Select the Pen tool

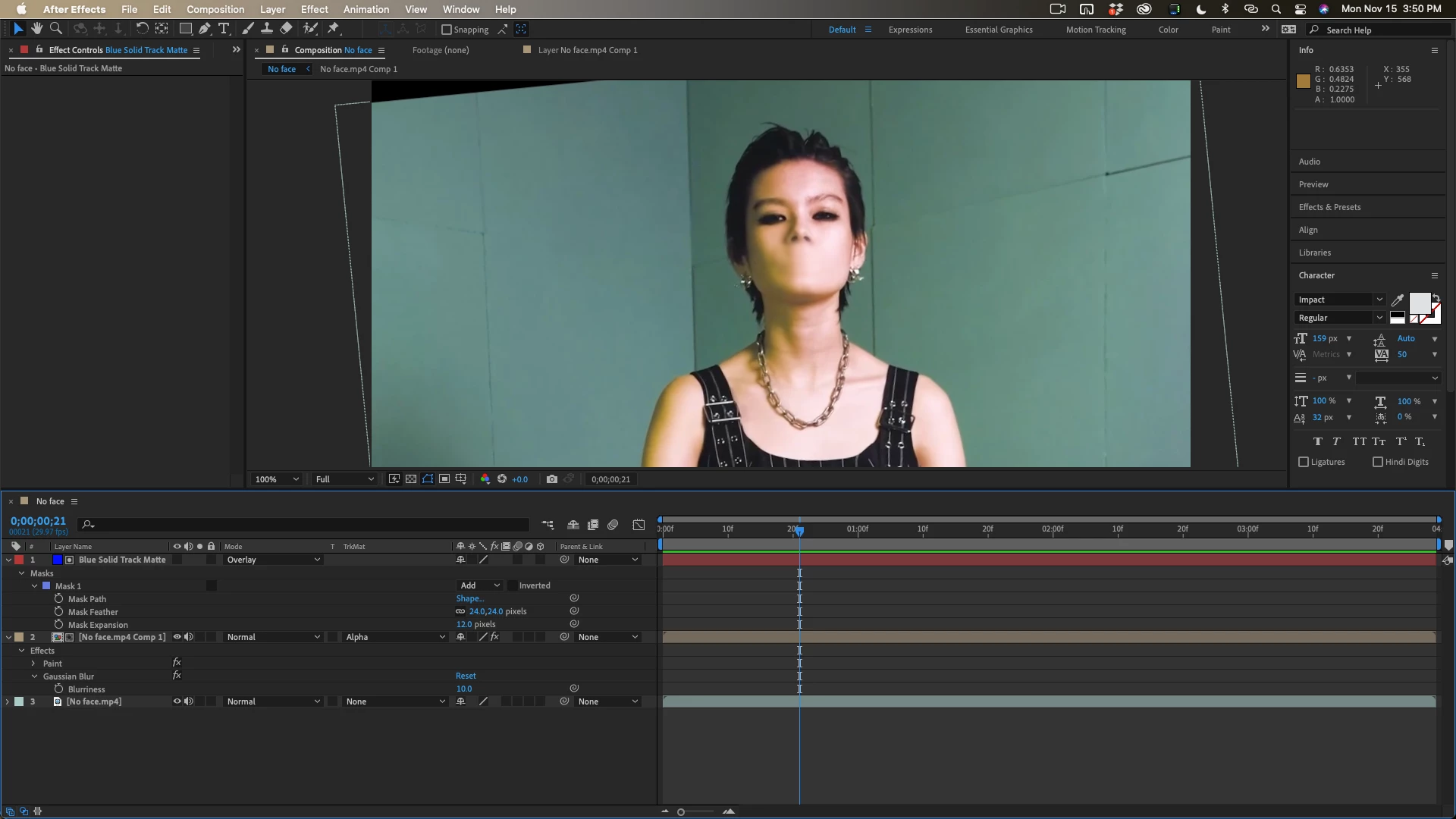205,29
